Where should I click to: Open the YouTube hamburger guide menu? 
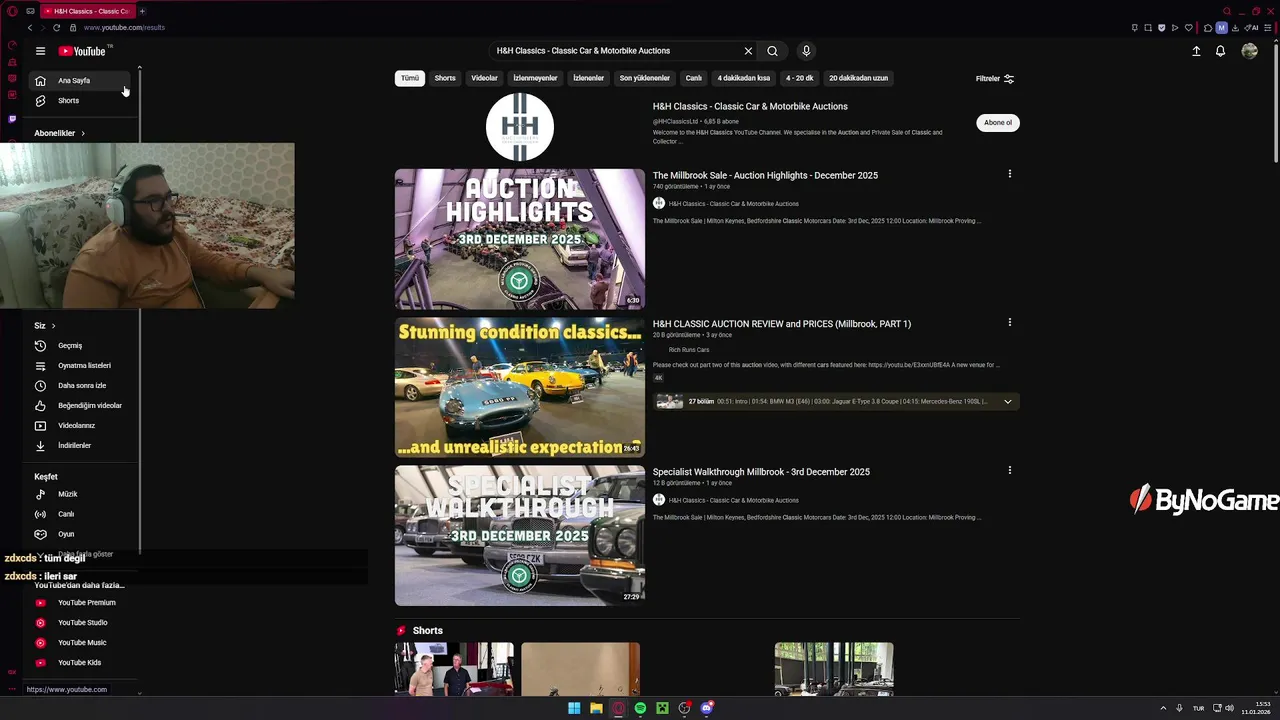point(40,51)
